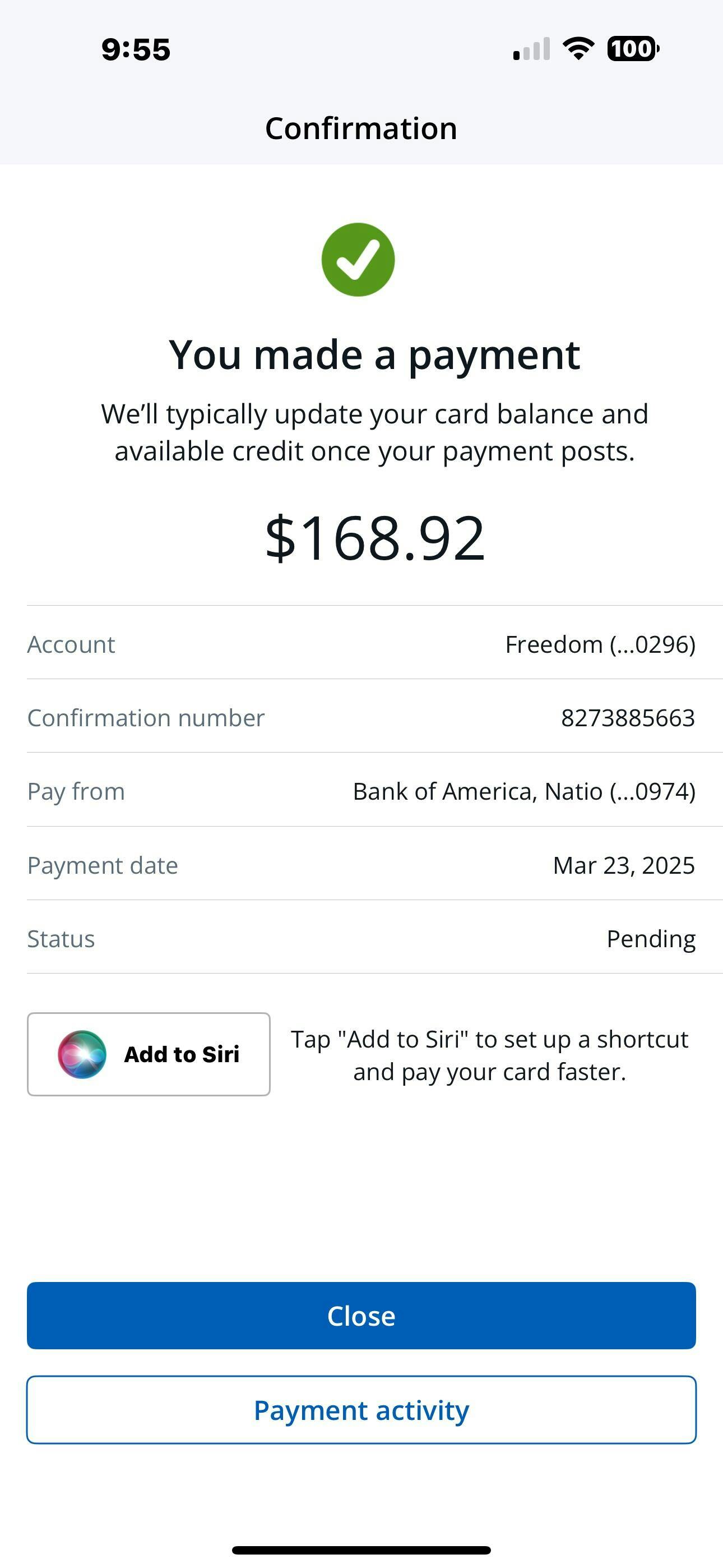This screenshot has width=723, height=1568.
Task: Tap the cellular signal bars icon
Action: tap(531, 49)
